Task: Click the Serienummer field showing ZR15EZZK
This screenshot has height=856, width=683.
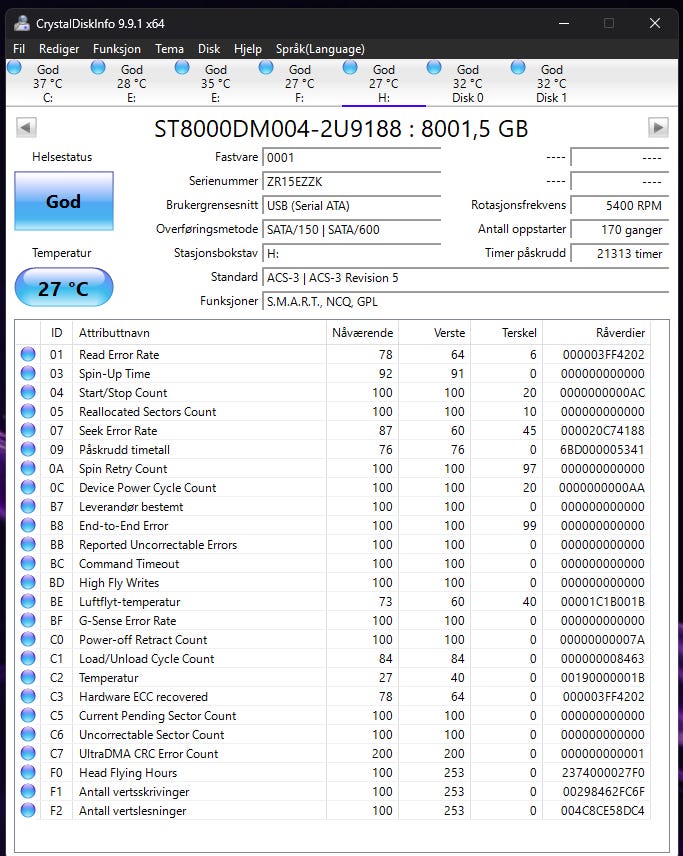Action: 351,181
